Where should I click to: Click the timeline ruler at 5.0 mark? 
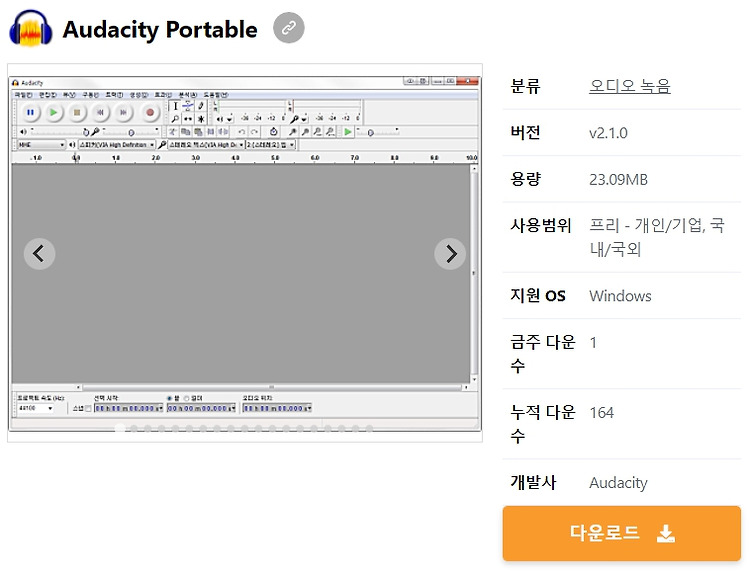[x=275, y=157]
